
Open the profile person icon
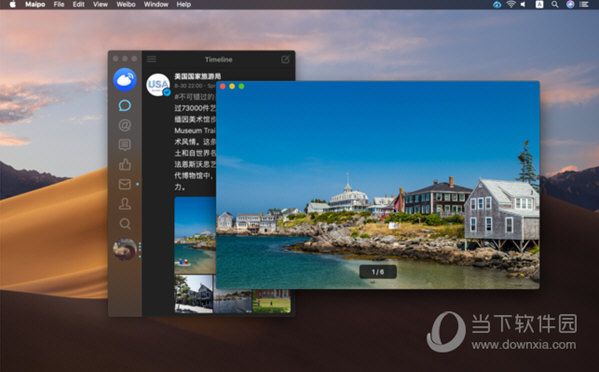tap(125, 204)
